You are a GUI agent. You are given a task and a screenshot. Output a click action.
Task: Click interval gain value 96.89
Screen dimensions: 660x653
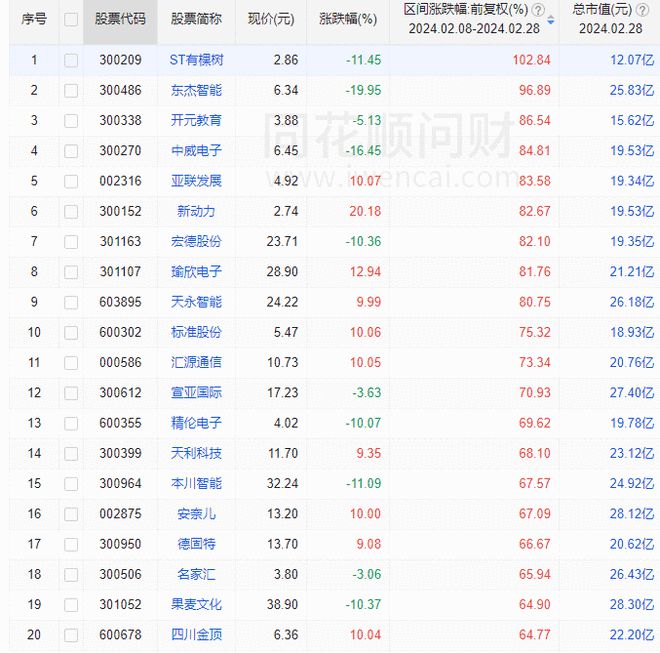[x=535, y=91]
